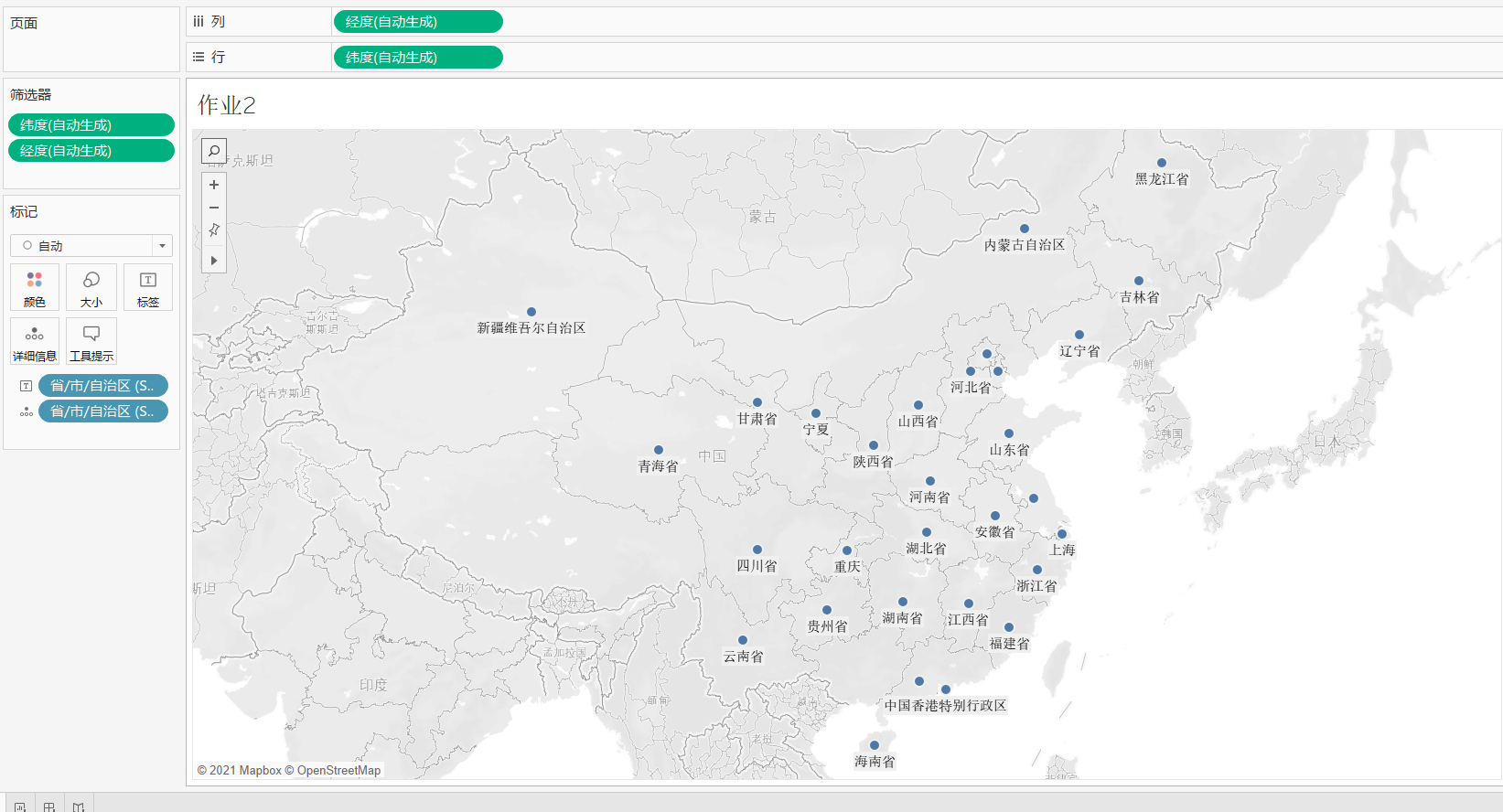Open the map search tool

[x=214, y=151]
